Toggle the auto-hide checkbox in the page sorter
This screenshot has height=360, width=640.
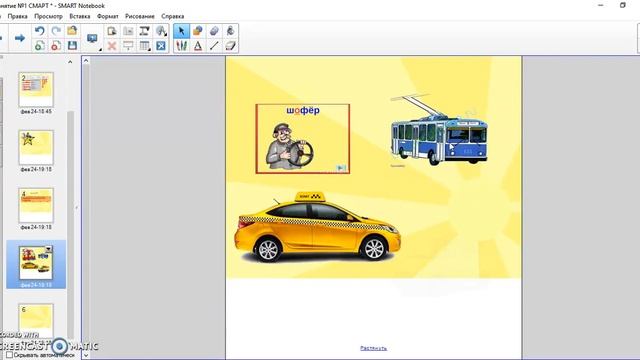(x=9, y=355)
